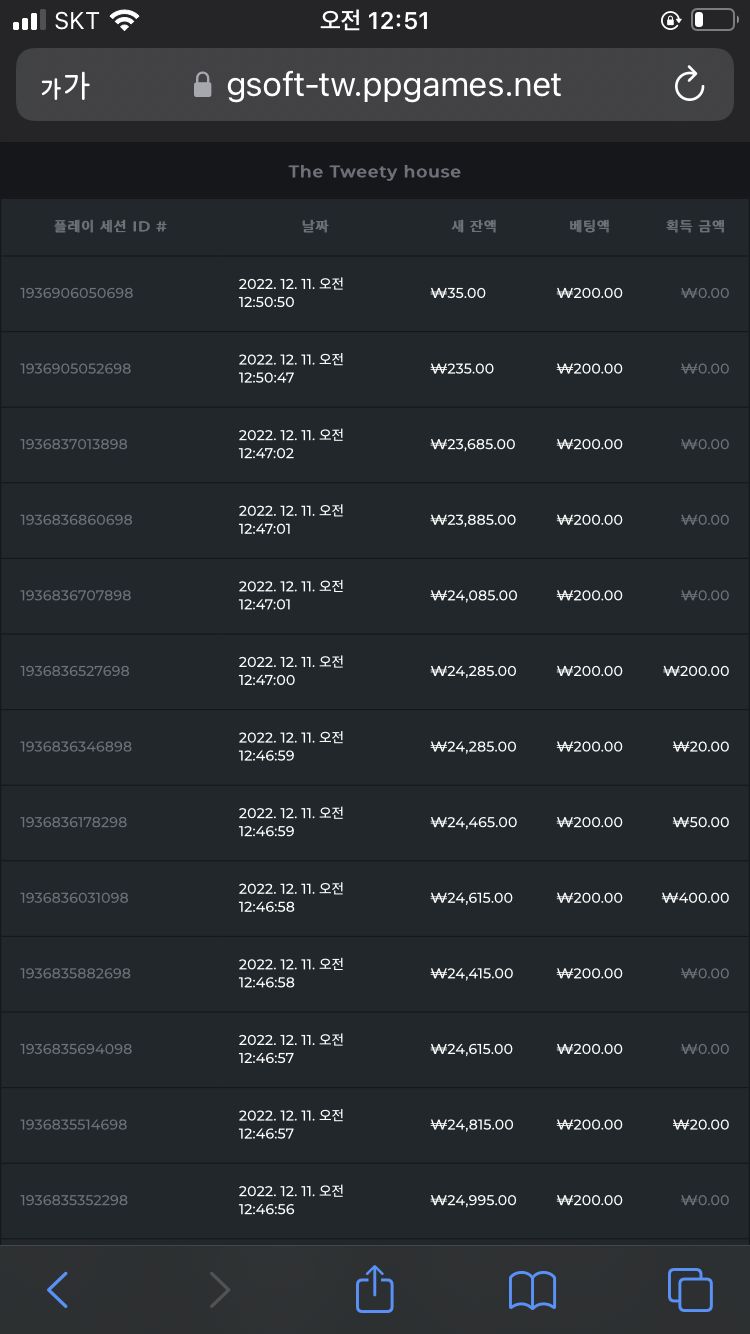
Task: Open the 가가 text size menu
Action: (65, 86)
